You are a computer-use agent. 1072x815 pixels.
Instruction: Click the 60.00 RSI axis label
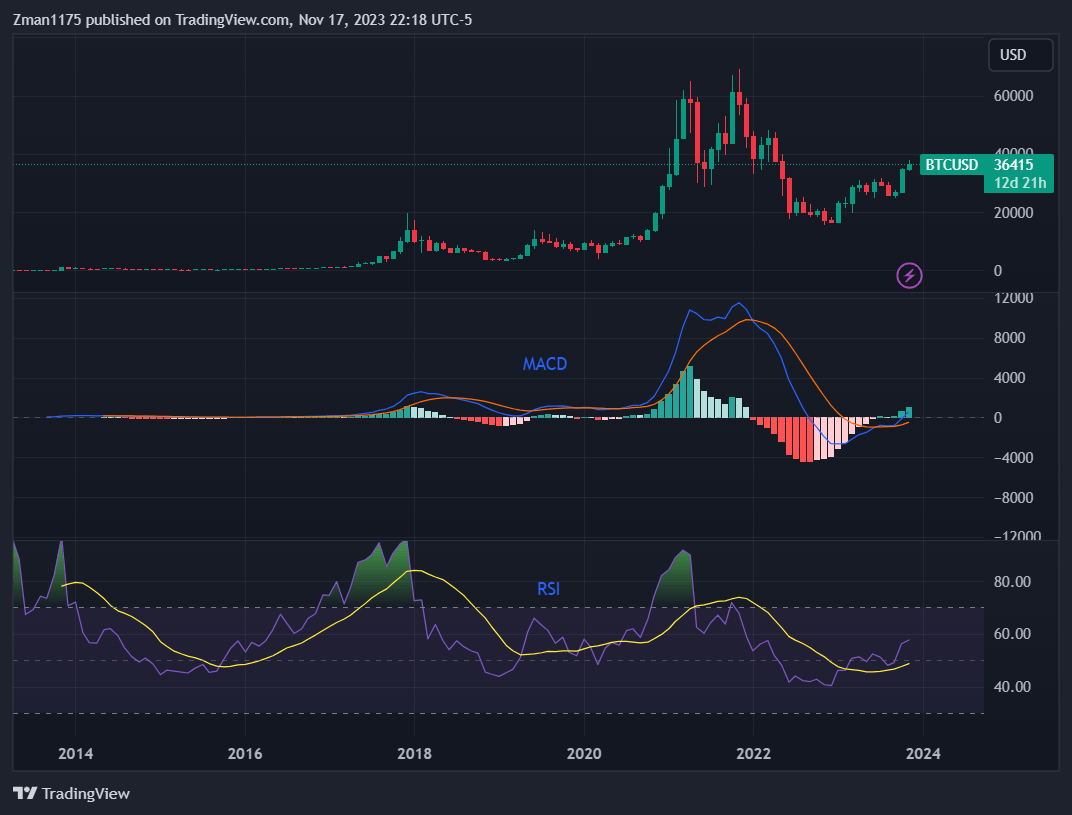(1012, 634)
